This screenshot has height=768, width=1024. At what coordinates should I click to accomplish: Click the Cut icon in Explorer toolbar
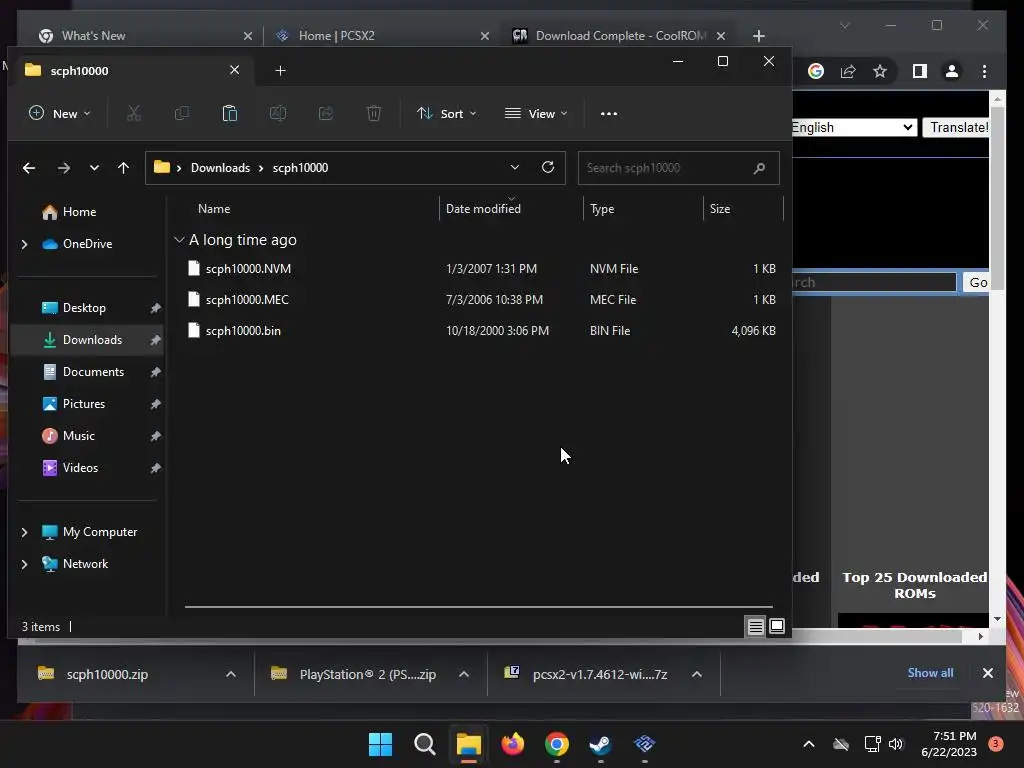coord(134,114)
